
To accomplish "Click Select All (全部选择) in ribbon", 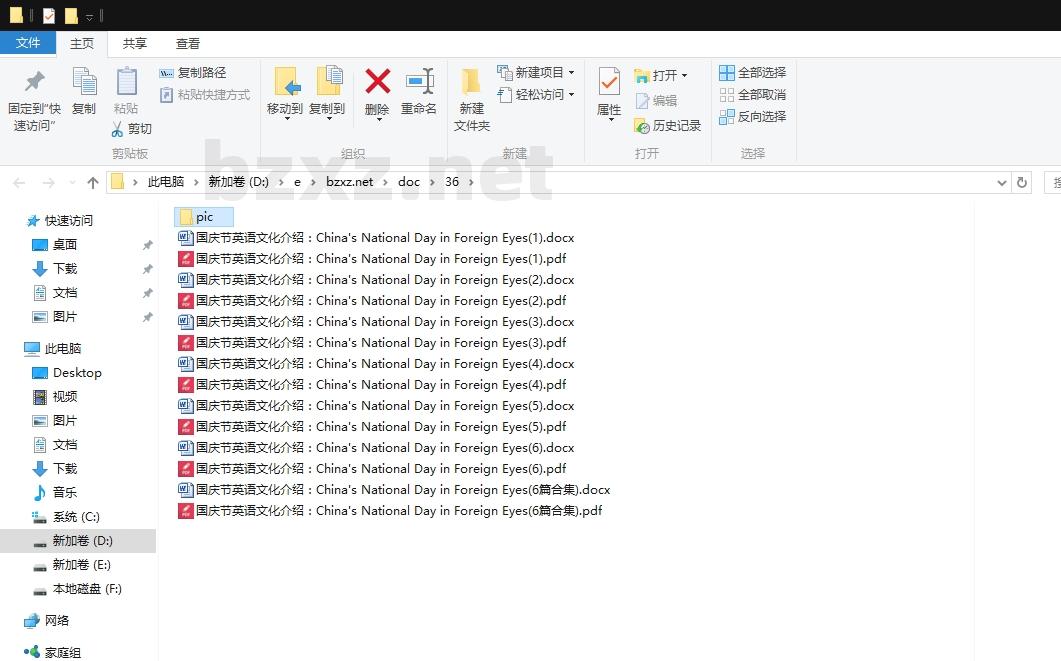I will tap(753, 73).
